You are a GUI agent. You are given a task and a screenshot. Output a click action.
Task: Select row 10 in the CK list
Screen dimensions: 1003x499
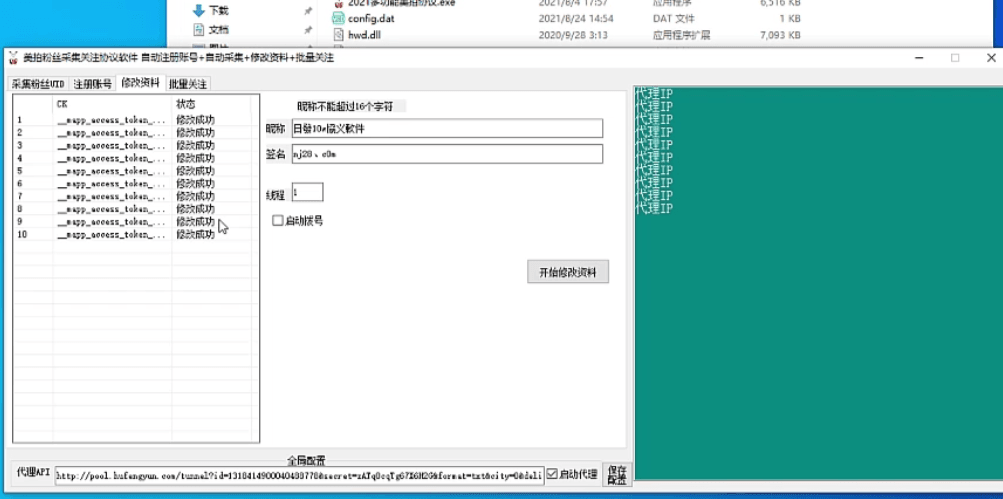(110, 235)
